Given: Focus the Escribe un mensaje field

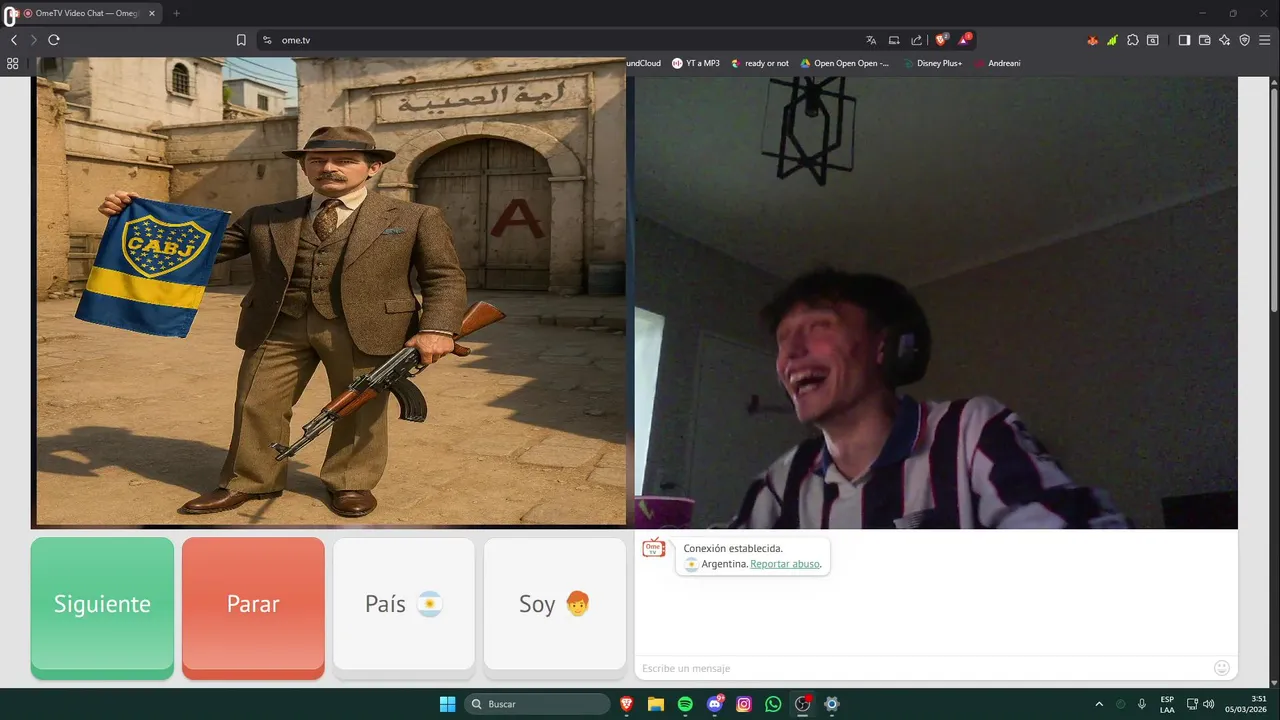Looking at the screenshot, I should [922, 668].
